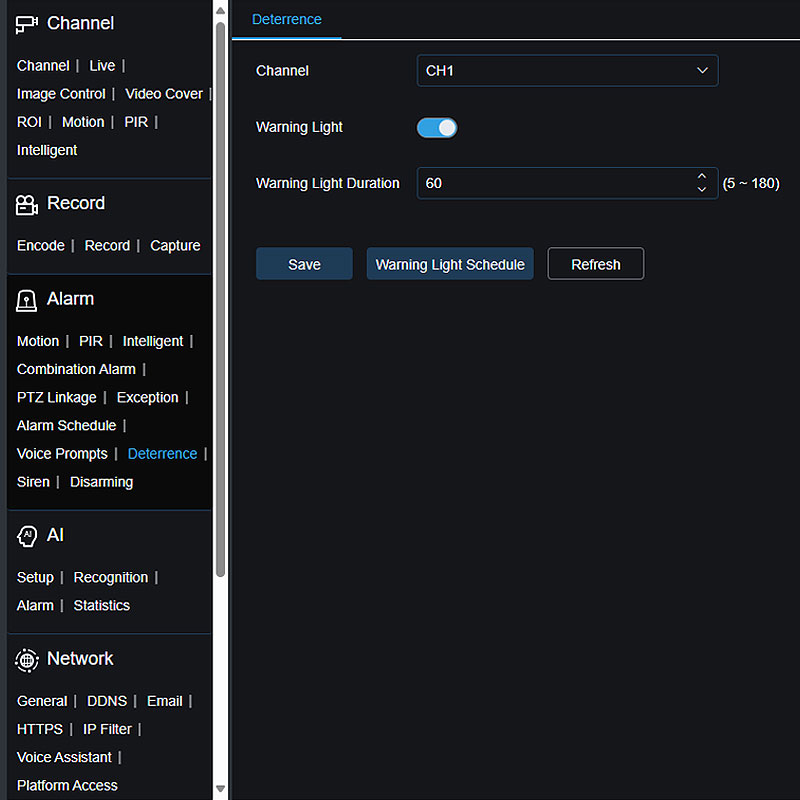Click the Network globe icon
The height and width of the screenshot is (800, 800).
tap(27, 660)
